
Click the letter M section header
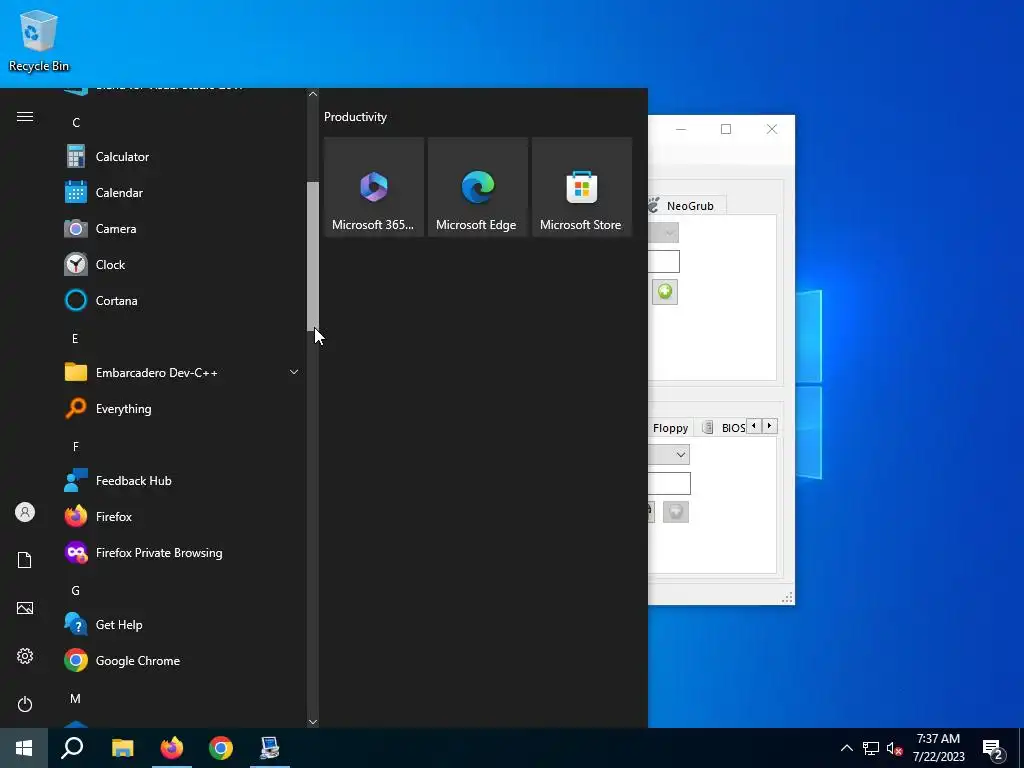click(76, 699)
